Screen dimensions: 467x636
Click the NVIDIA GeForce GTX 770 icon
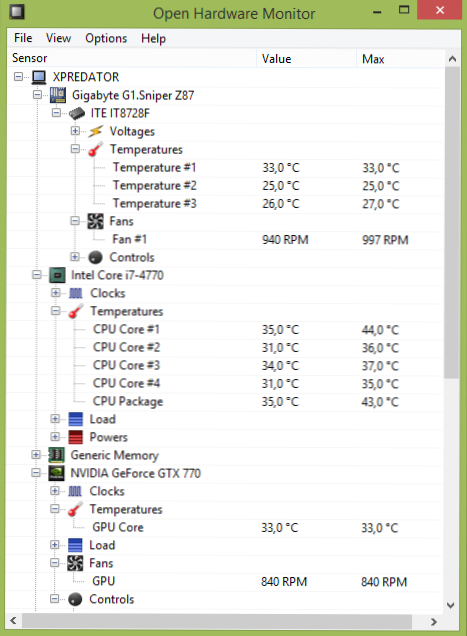[x=56, y=473]
